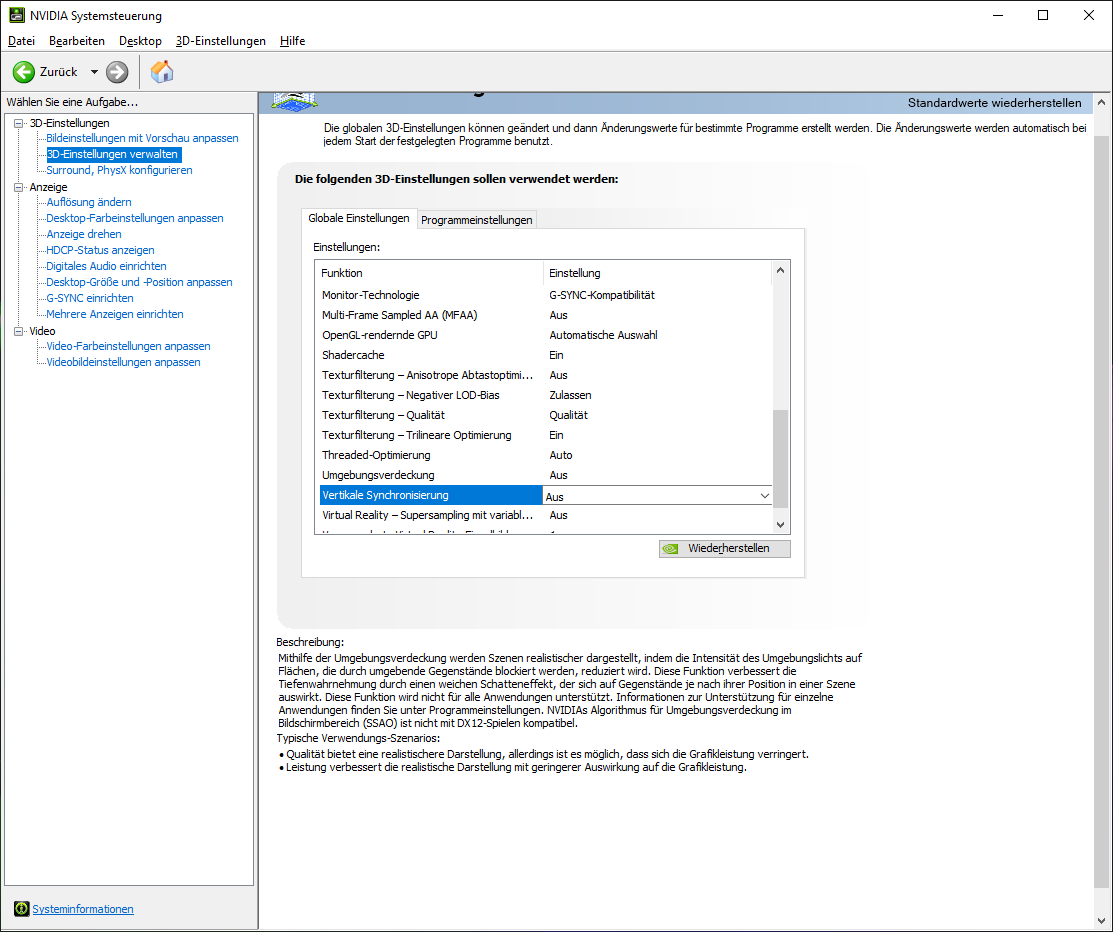
Task: Open the Desktop menu
Action: (141, 40)
